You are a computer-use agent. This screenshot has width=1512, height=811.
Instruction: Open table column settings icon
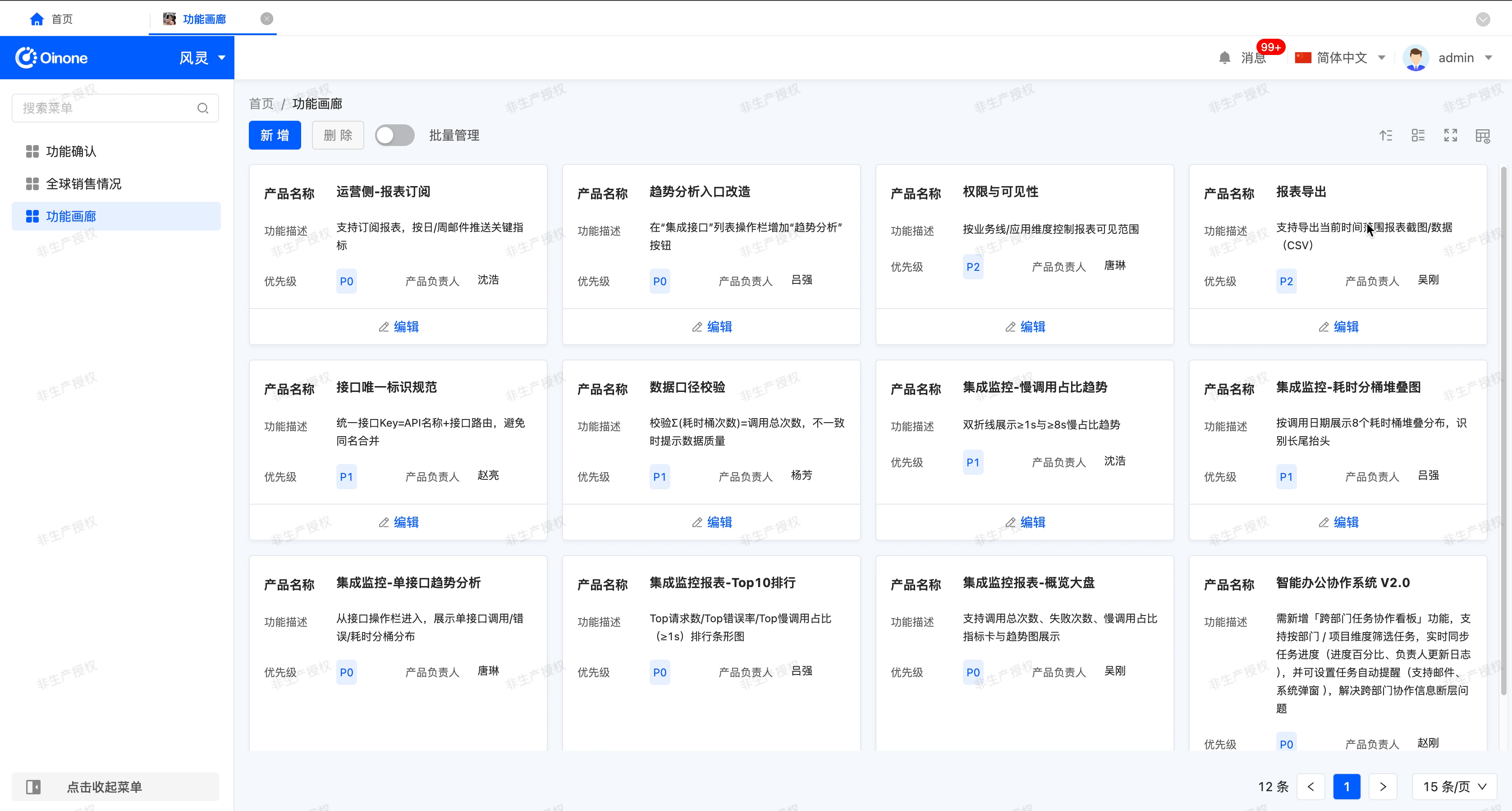tap(1483, 136)
